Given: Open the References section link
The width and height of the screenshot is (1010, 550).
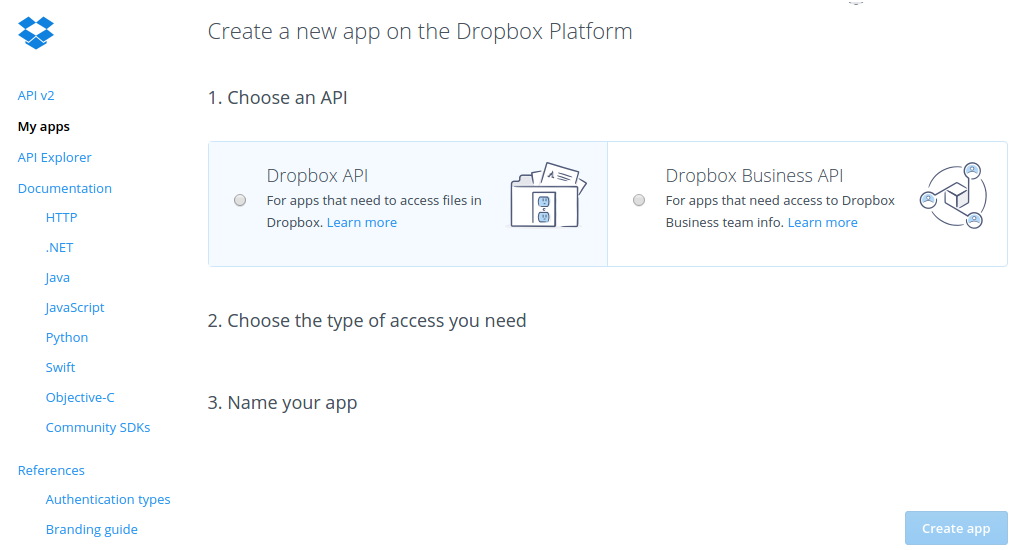Looking at the screenshot, I should click(51, 470).
